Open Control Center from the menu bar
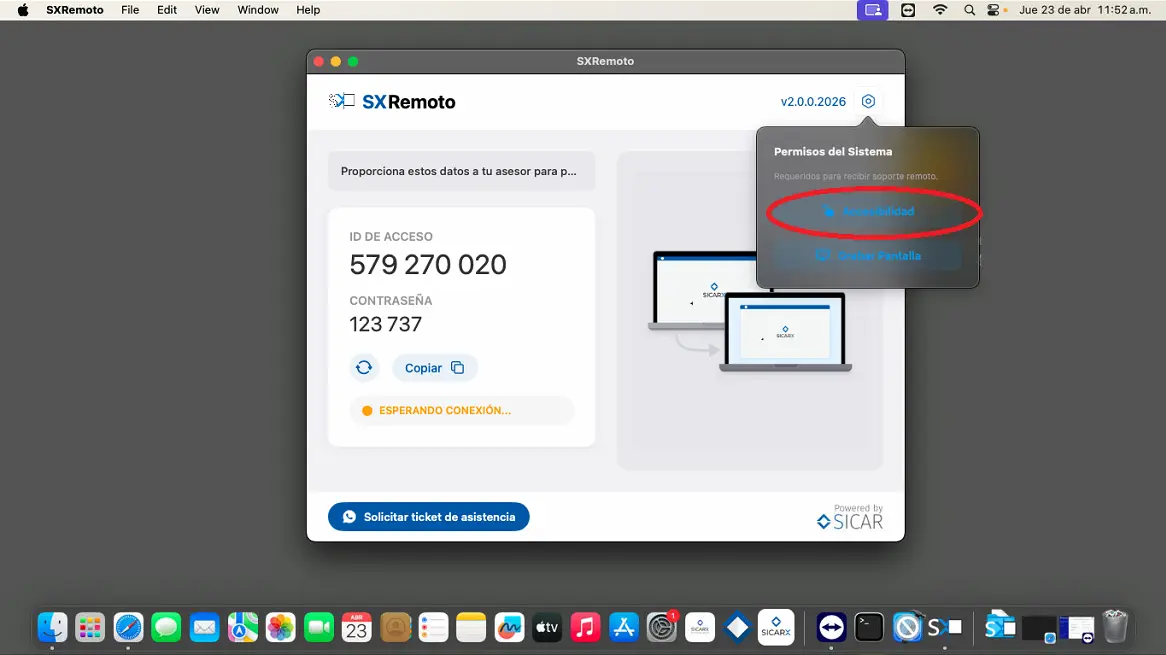 click(x=994, y=10)
